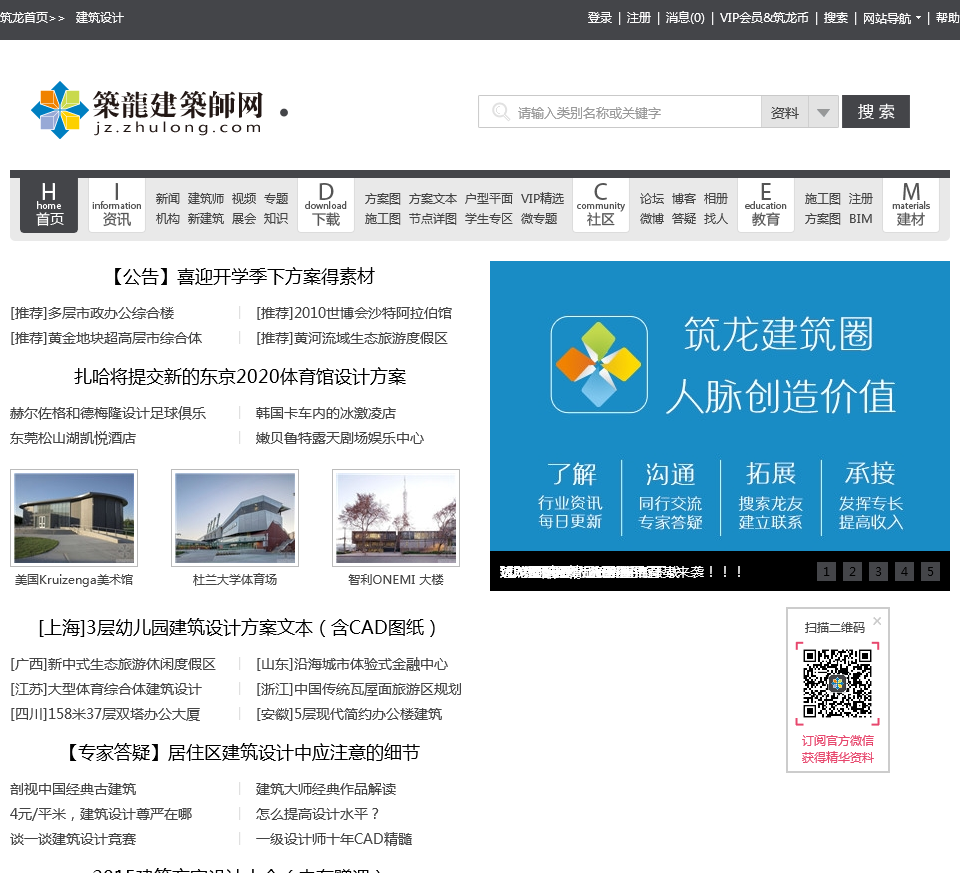Click the 搜索 search button
The height and width of the screenshot is (873, 960).
point(876,111)
